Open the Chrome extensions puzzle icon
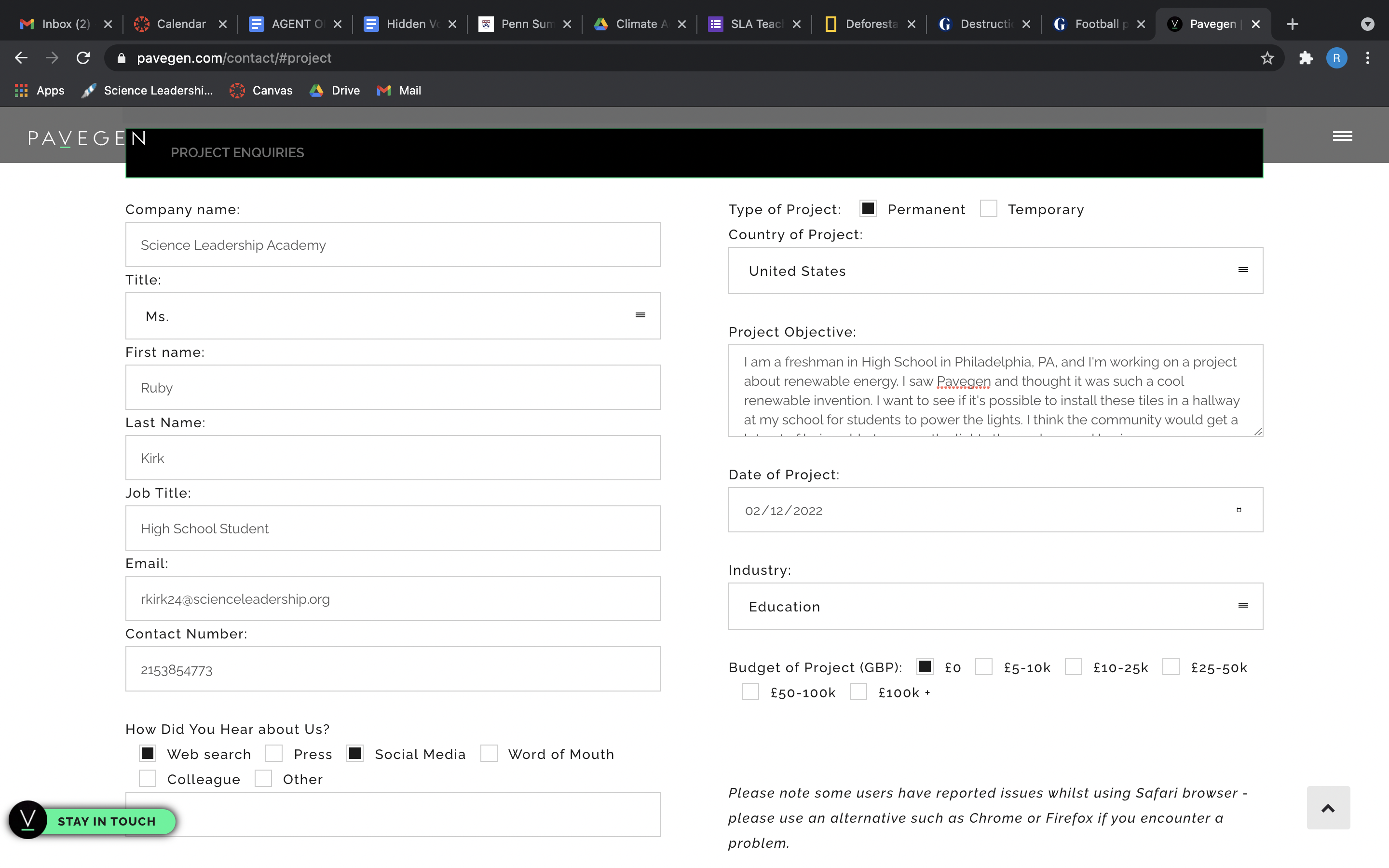 pyautogui.click(x=1306, y=58)
